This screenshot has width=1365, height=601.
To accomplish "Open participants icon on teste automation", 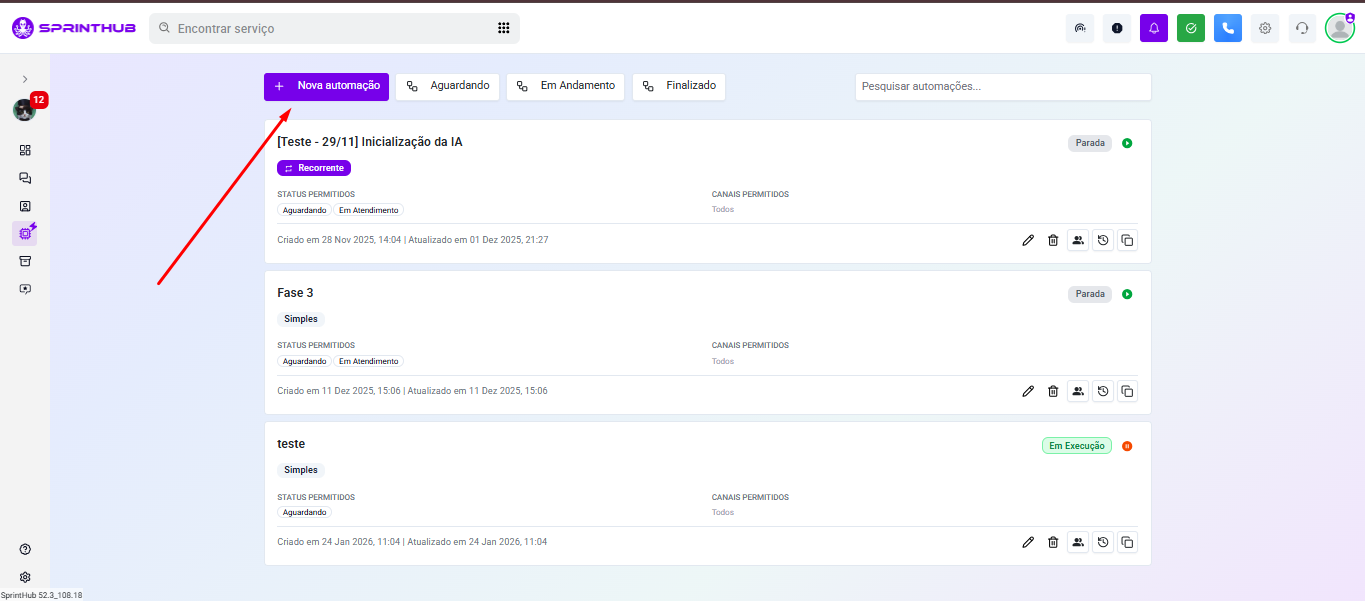I will (x=1078, y=542).
